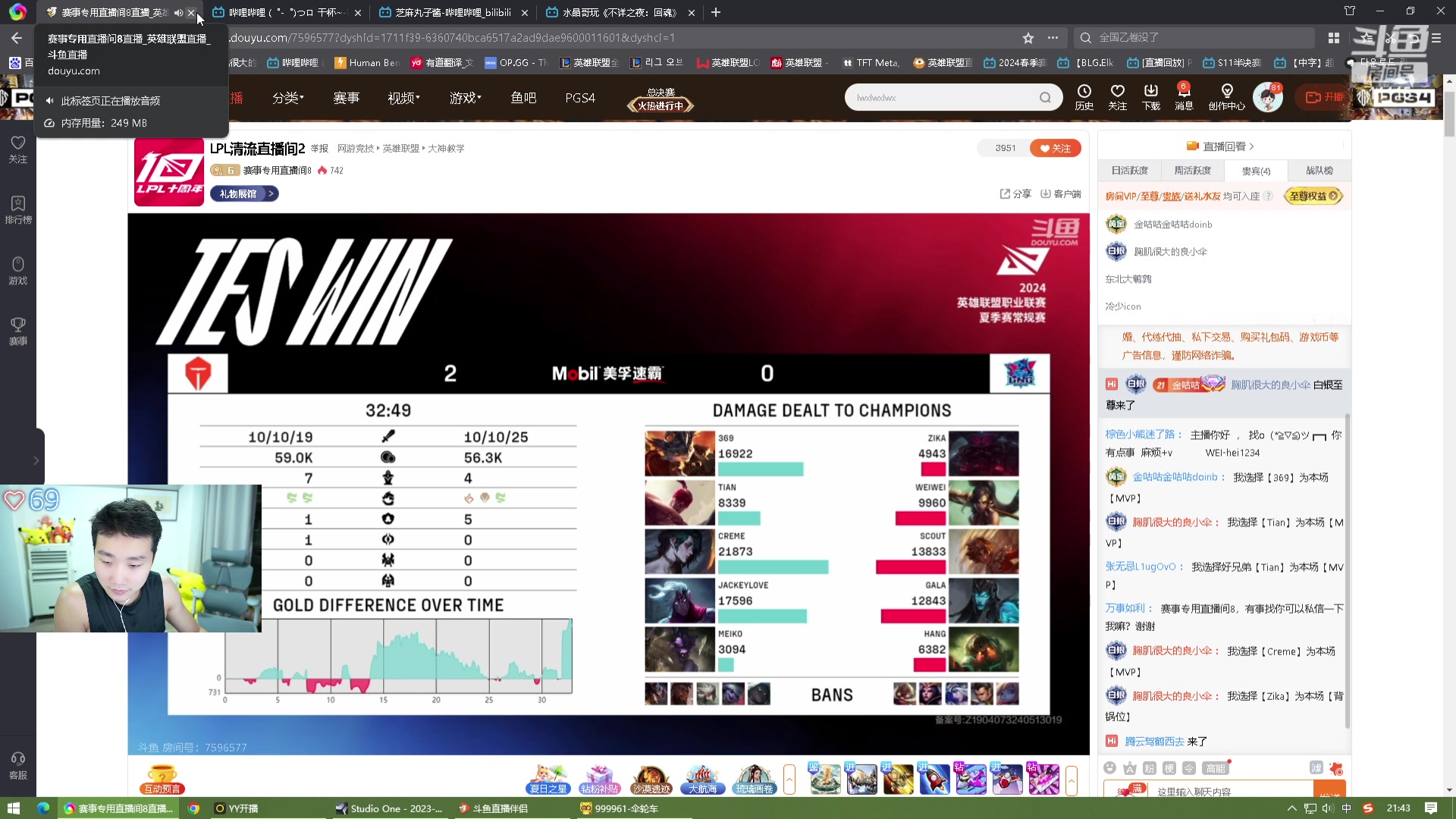Open the browser hamburger menu
This screenshot has width=1456, height=819.
click(1436, 38)
